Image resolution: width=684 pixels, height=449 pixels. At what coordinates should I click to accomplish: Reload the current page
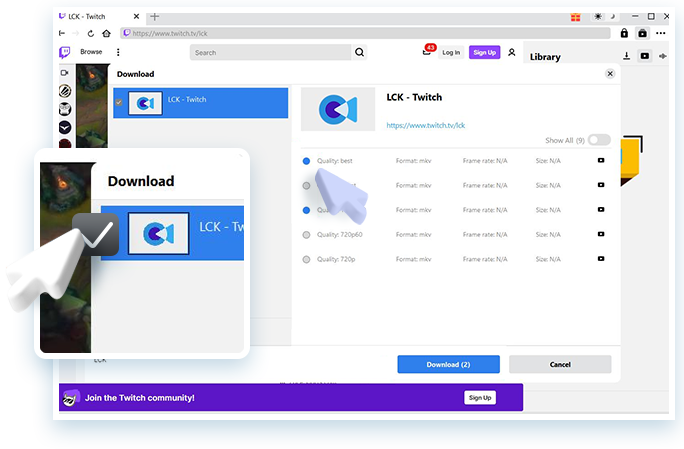91,33
